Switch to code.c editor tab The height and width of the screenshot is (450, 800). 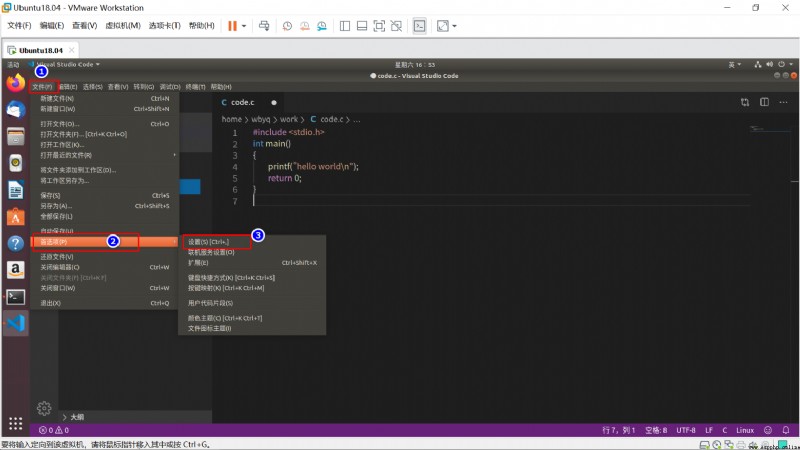242,103
